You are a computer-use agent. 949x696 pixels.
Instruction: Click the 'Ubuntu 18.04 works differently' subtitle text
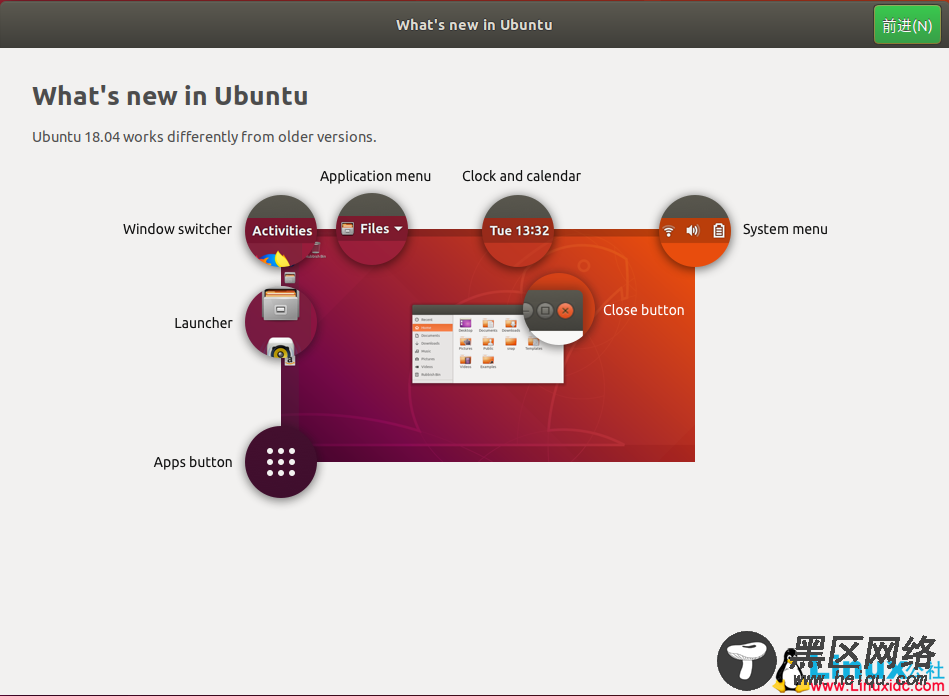204,137
